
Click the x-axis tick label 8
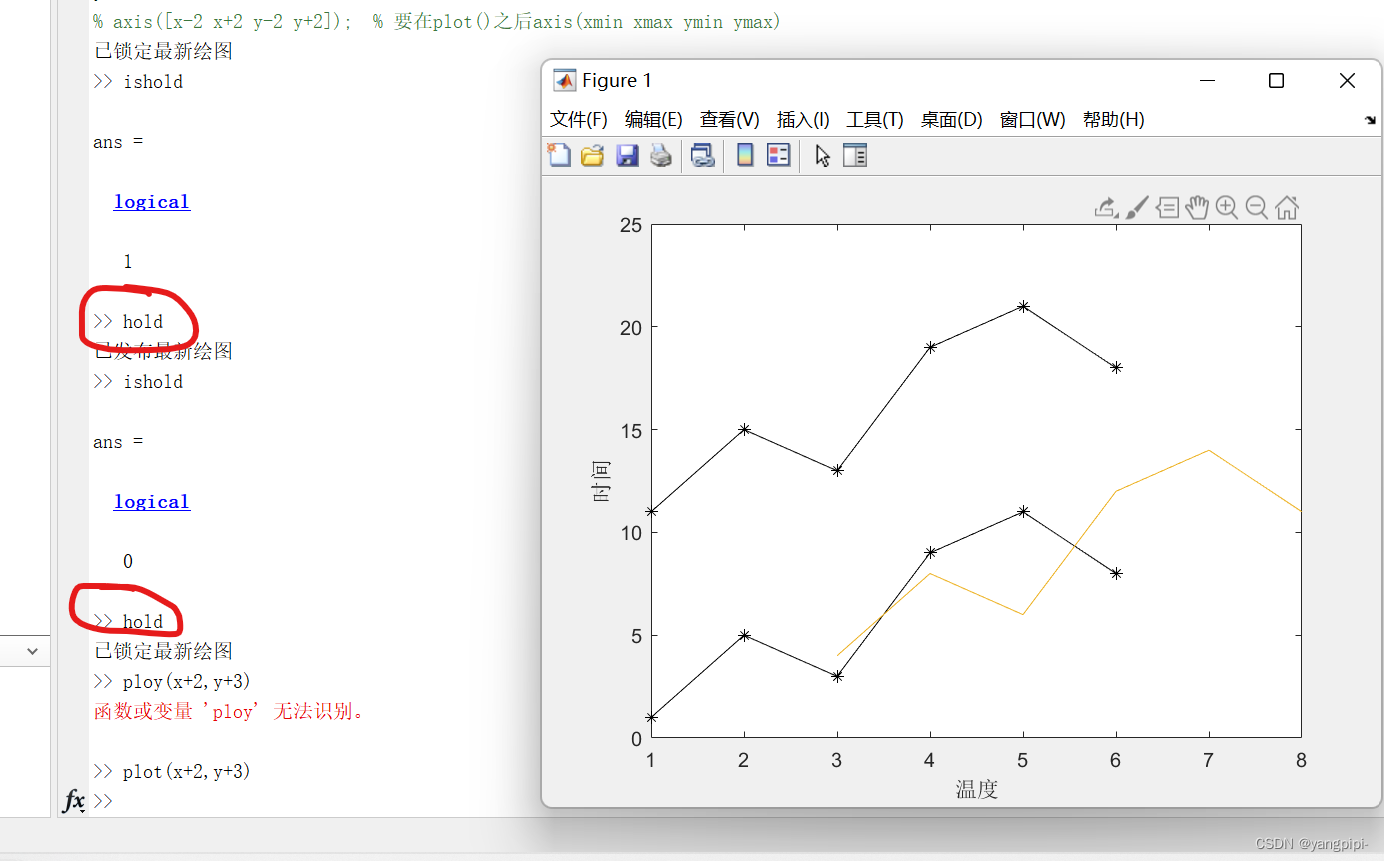tap(1301, 761)
